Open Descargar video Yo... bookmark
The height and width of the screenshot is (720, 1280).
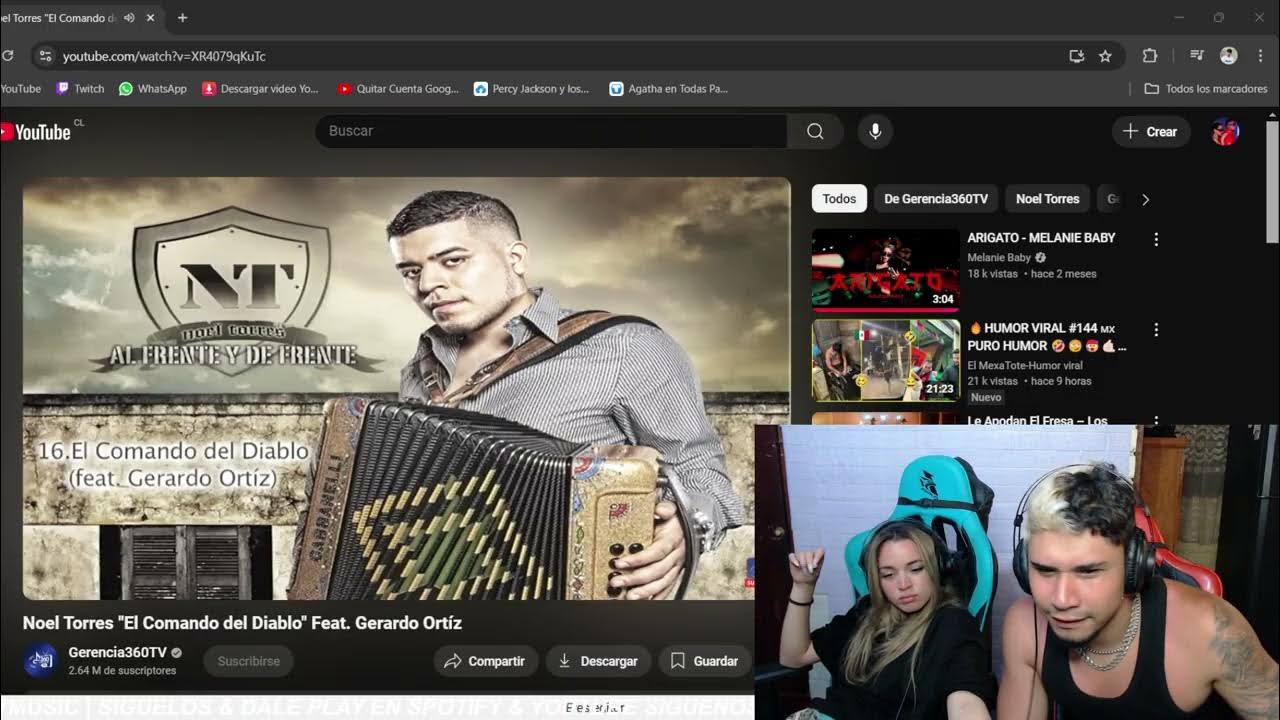[260, 89]
